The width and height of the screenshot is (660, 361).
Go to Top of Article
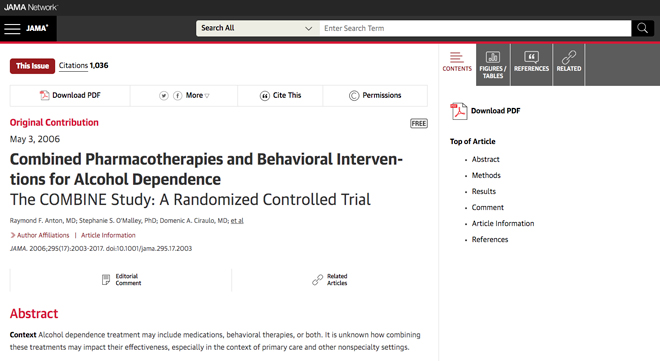pyautogui.click(x=472, y=141)
